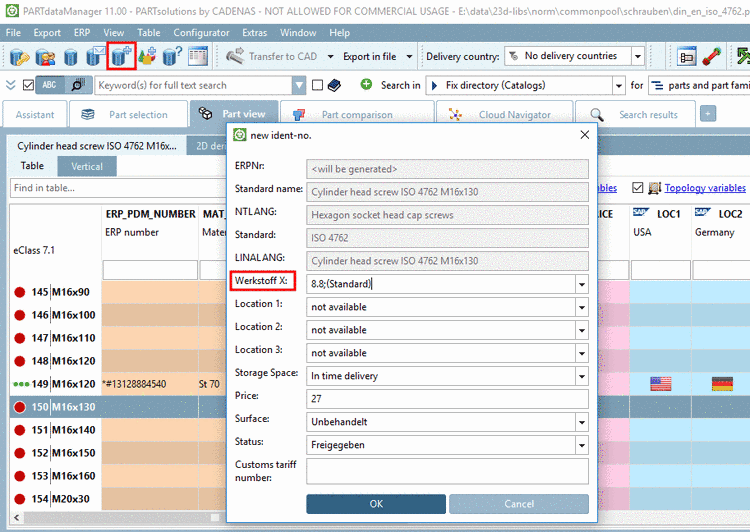Open the File menu
The image size is (750, 532).
(13, 33)
